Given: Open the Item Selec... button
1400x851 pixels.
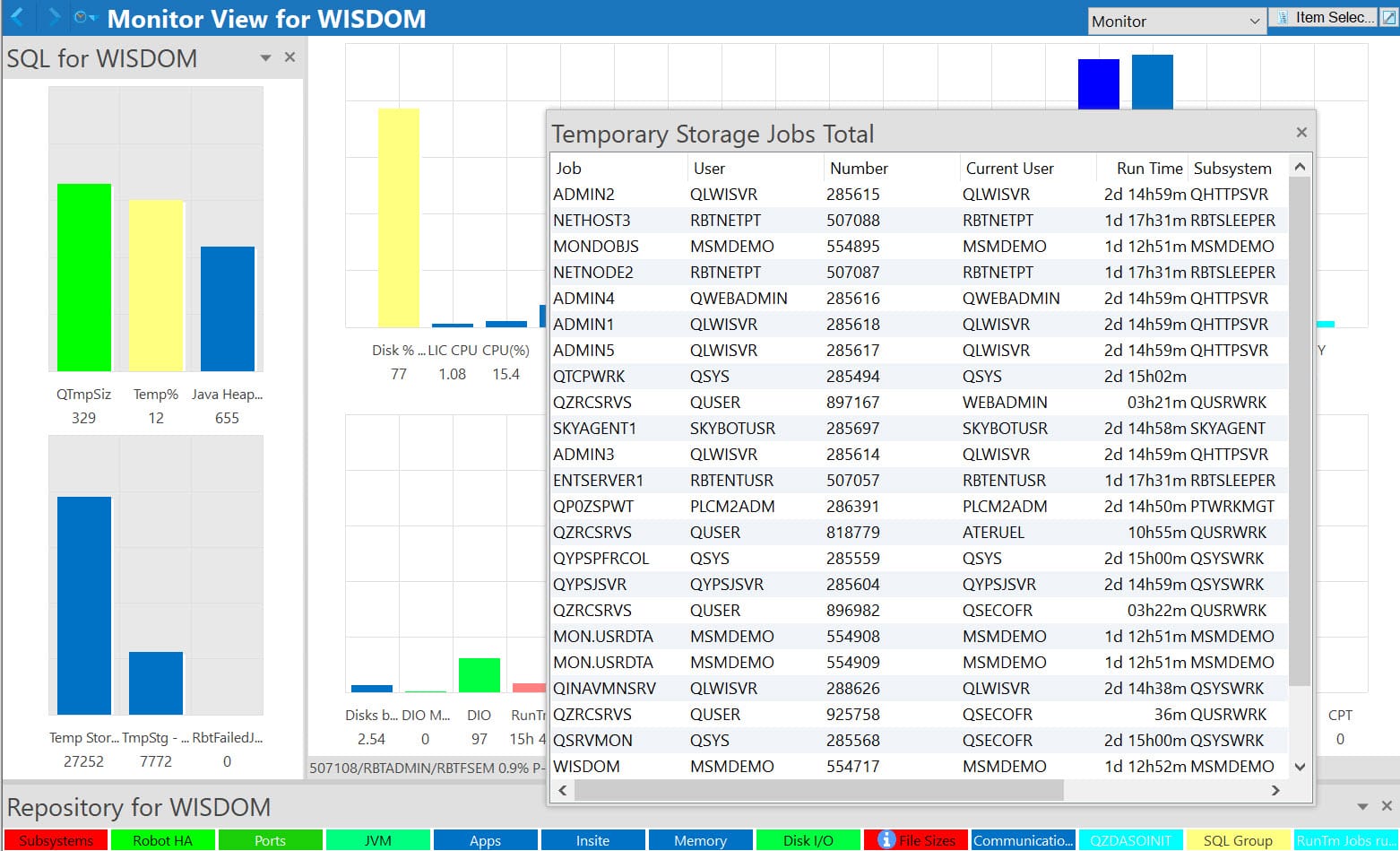Looking at the screenshot, I should (1323, 18).
